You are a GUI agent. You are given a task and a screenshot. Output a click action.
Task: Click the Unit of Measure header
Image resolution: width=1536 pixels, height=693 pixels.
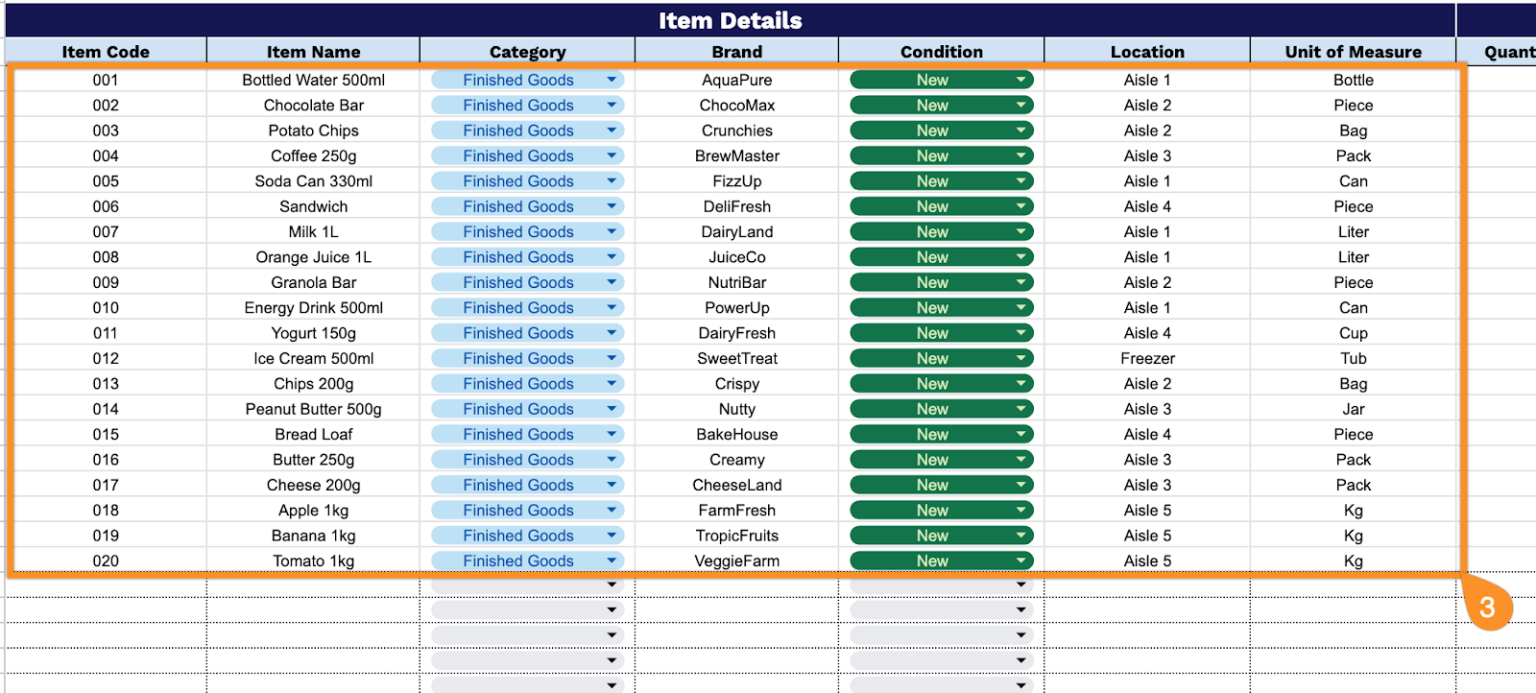click(1353, 51)
